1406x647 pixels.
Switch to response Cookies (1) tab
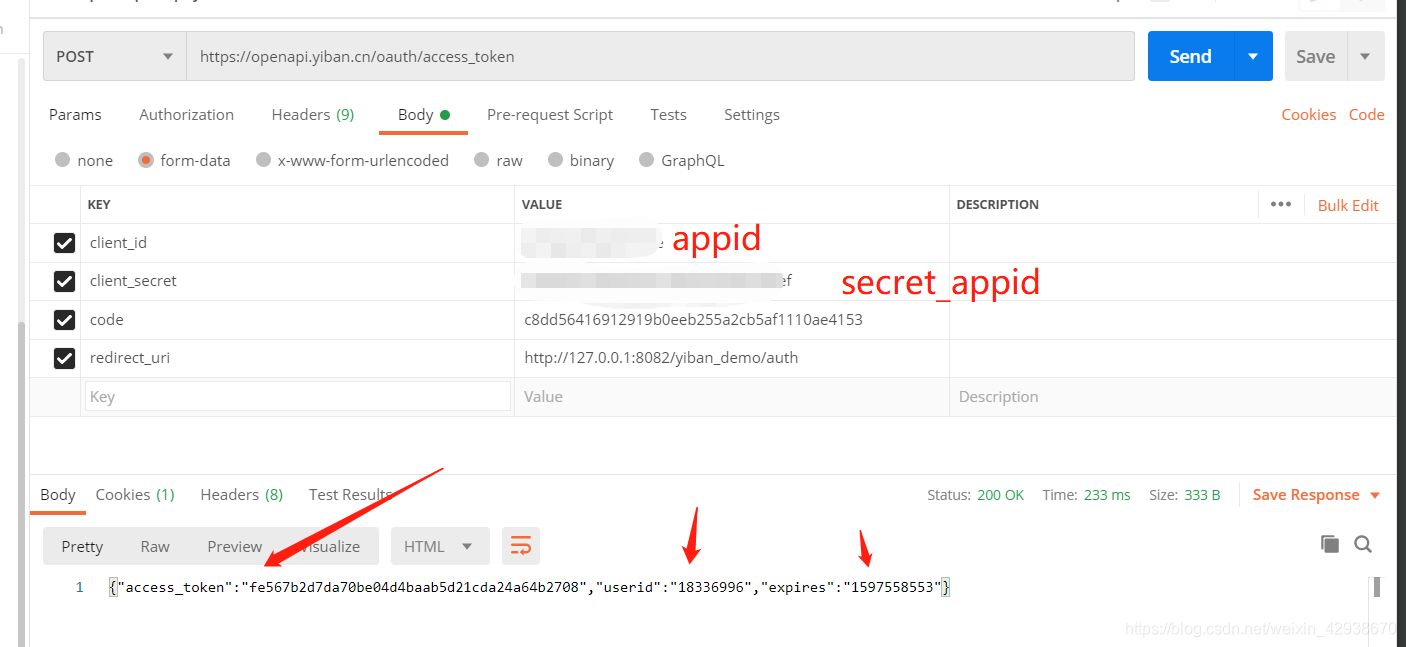coord(135,494)
